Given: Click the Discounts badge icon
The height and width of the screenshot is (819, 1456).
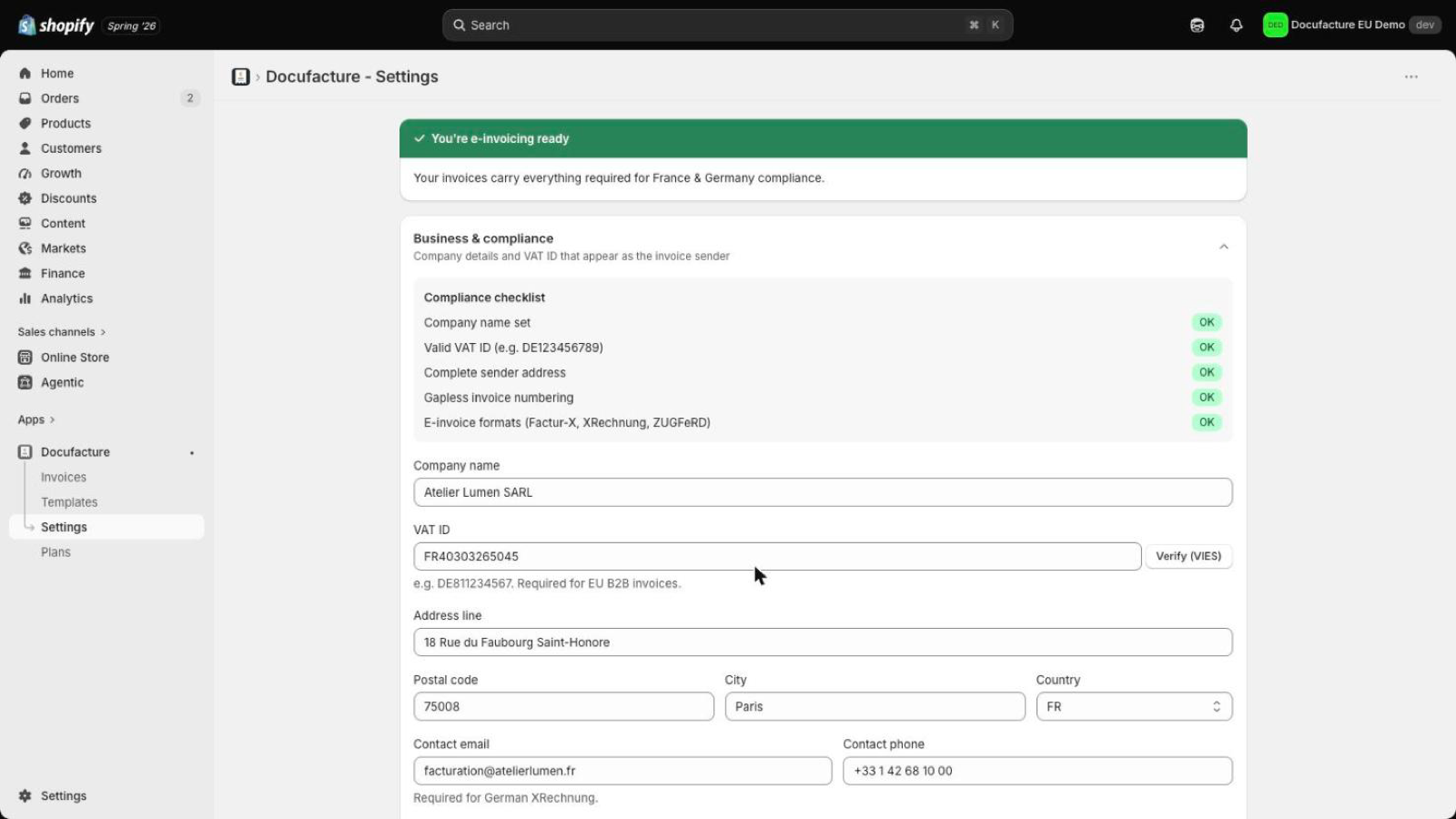Looking at the screenshot, I should [25, 198].
